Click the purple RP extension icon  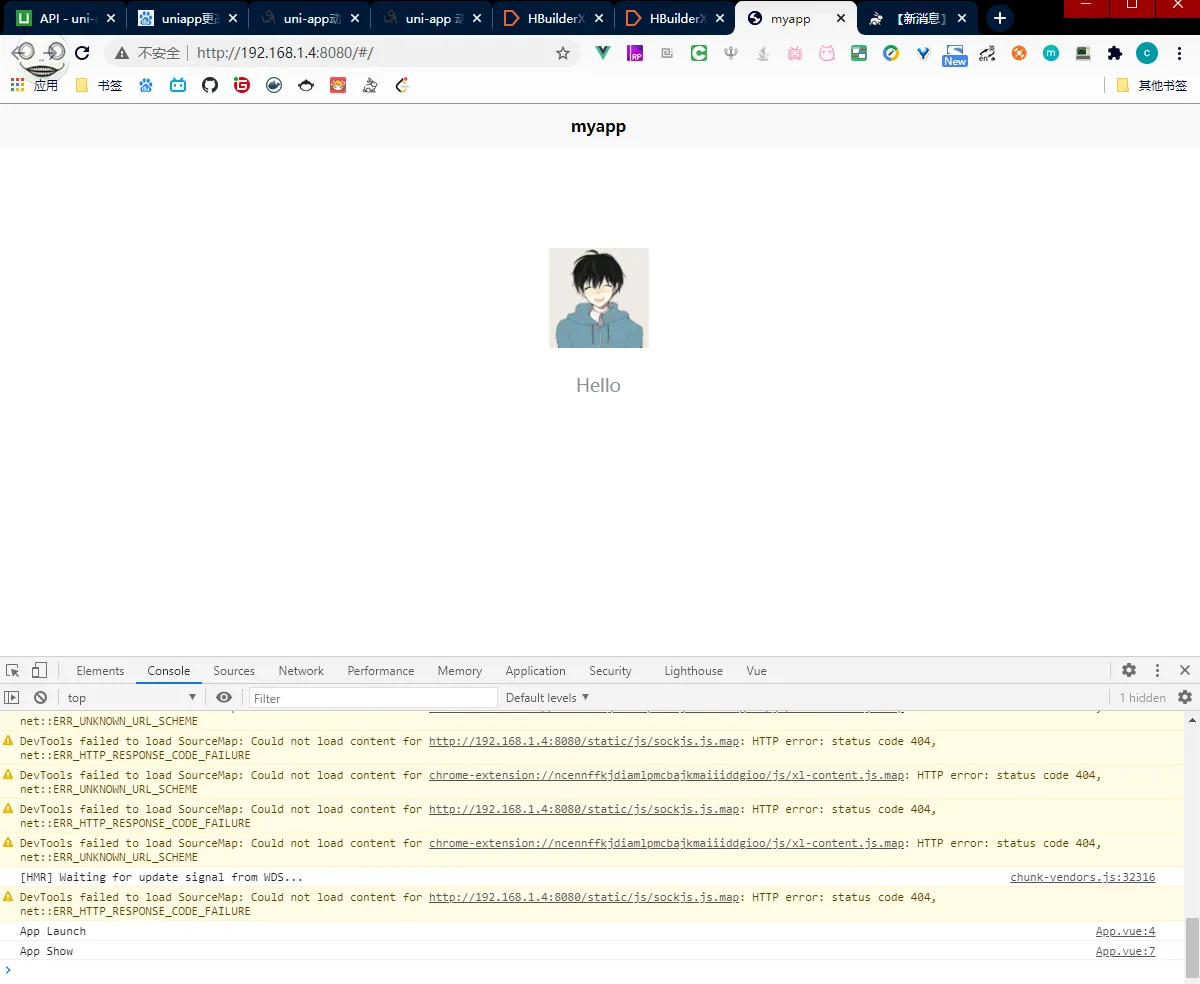pyautogui.click(x=635, y=53)
